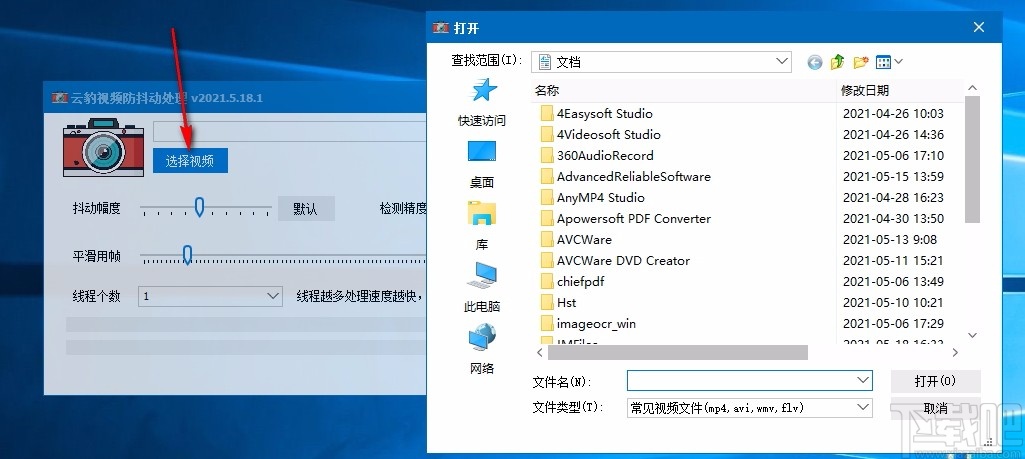Viewport: 1025px width, 459px height.
Task: Click the horizontal scrollbar thumb in file list
Action: (678, 352)
